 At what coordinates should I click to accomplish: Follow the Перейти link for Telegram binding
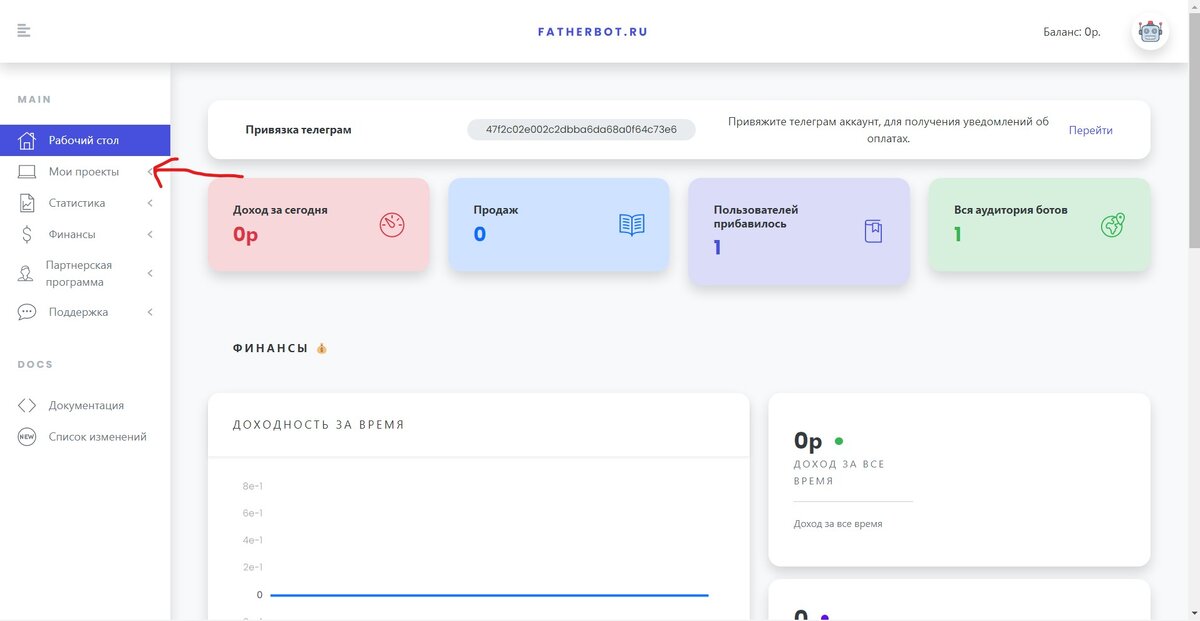[x=1090, y=130]
